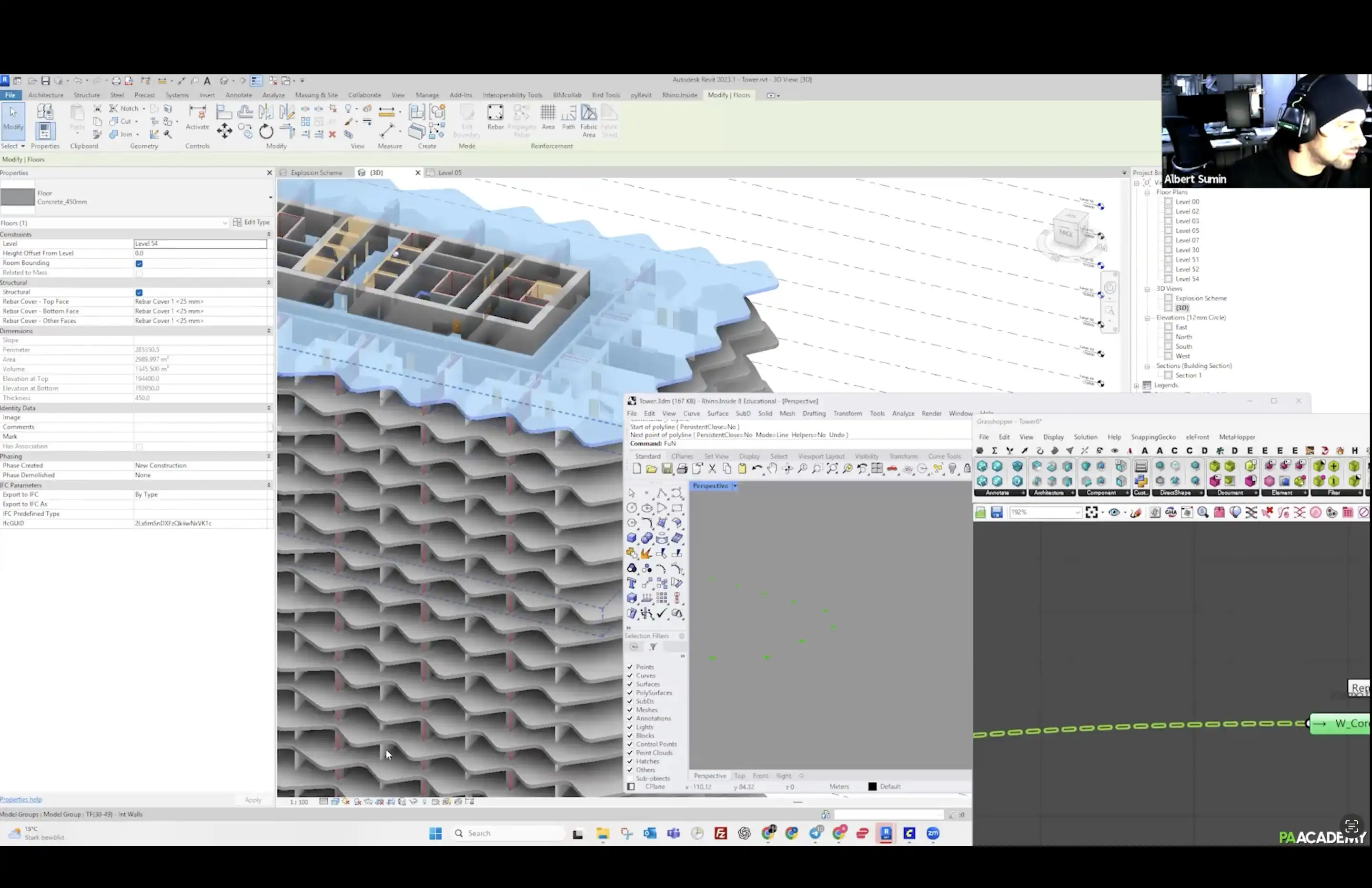Open the Grasshopper 192% zoom dropdown

click(x=1077, y=513)
